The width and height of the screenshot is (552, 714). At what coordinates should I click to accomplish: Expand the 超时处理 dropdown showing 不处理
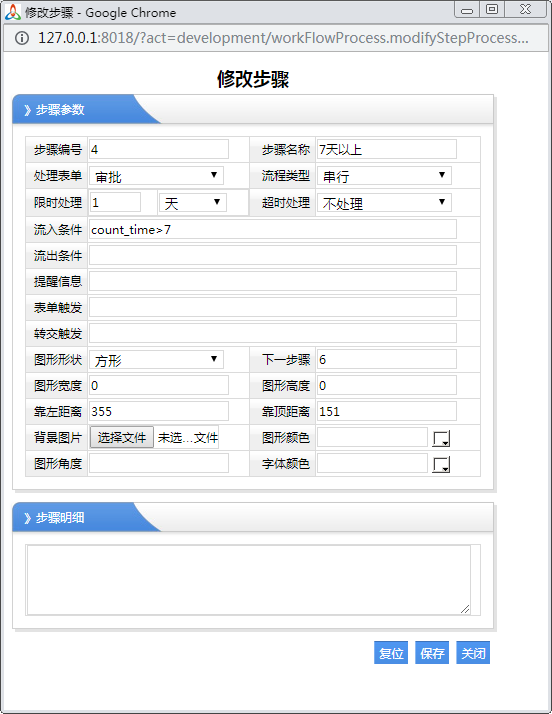click(x=384, y=203)
